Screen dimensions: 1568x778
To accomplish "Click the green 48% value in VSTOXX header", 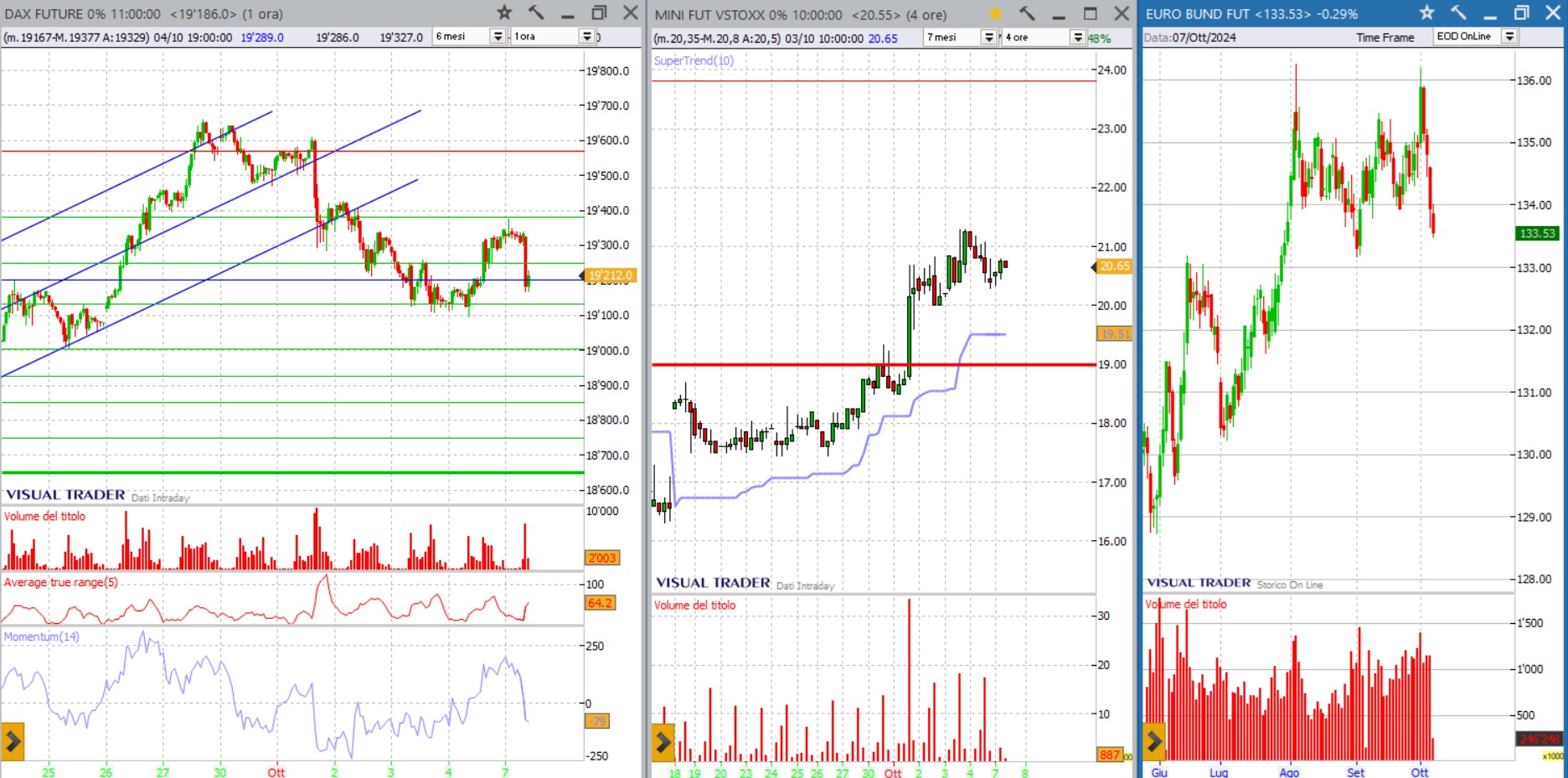I will tap(1099, 39).
